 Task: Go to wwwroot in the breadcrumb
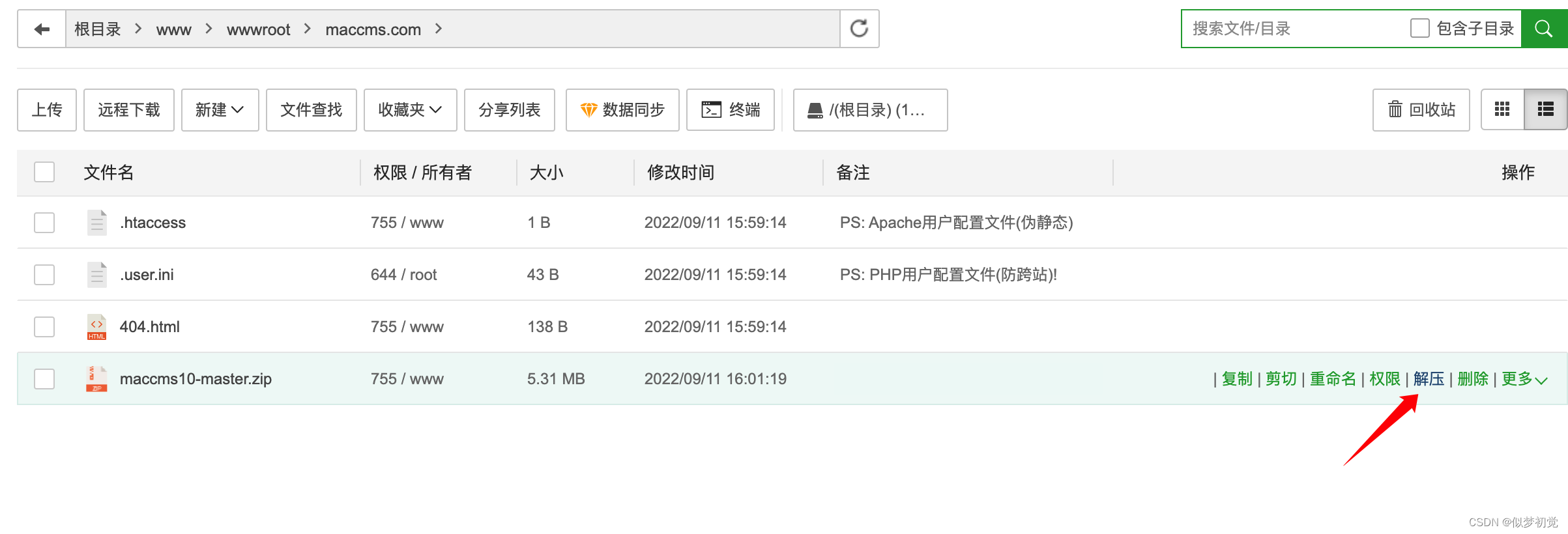click(259, 29)
